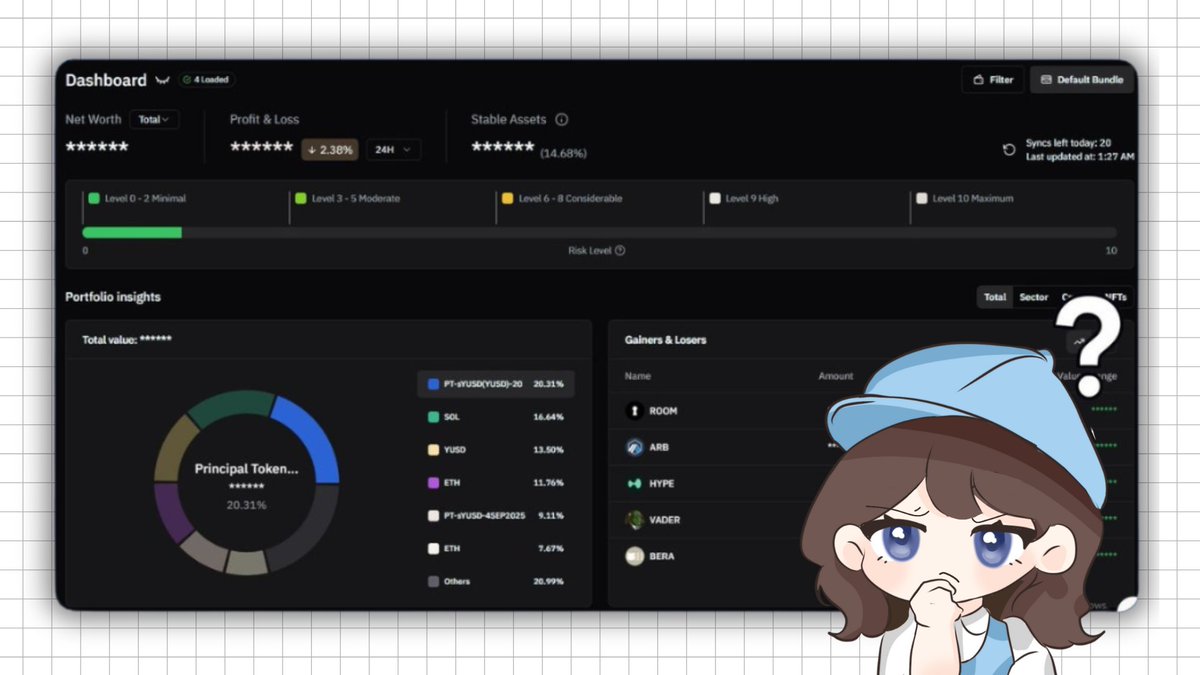This screenshot has width=1200, height=675.
Task: Open the Default Bundle selector
Action: [x=1082, y=80]
